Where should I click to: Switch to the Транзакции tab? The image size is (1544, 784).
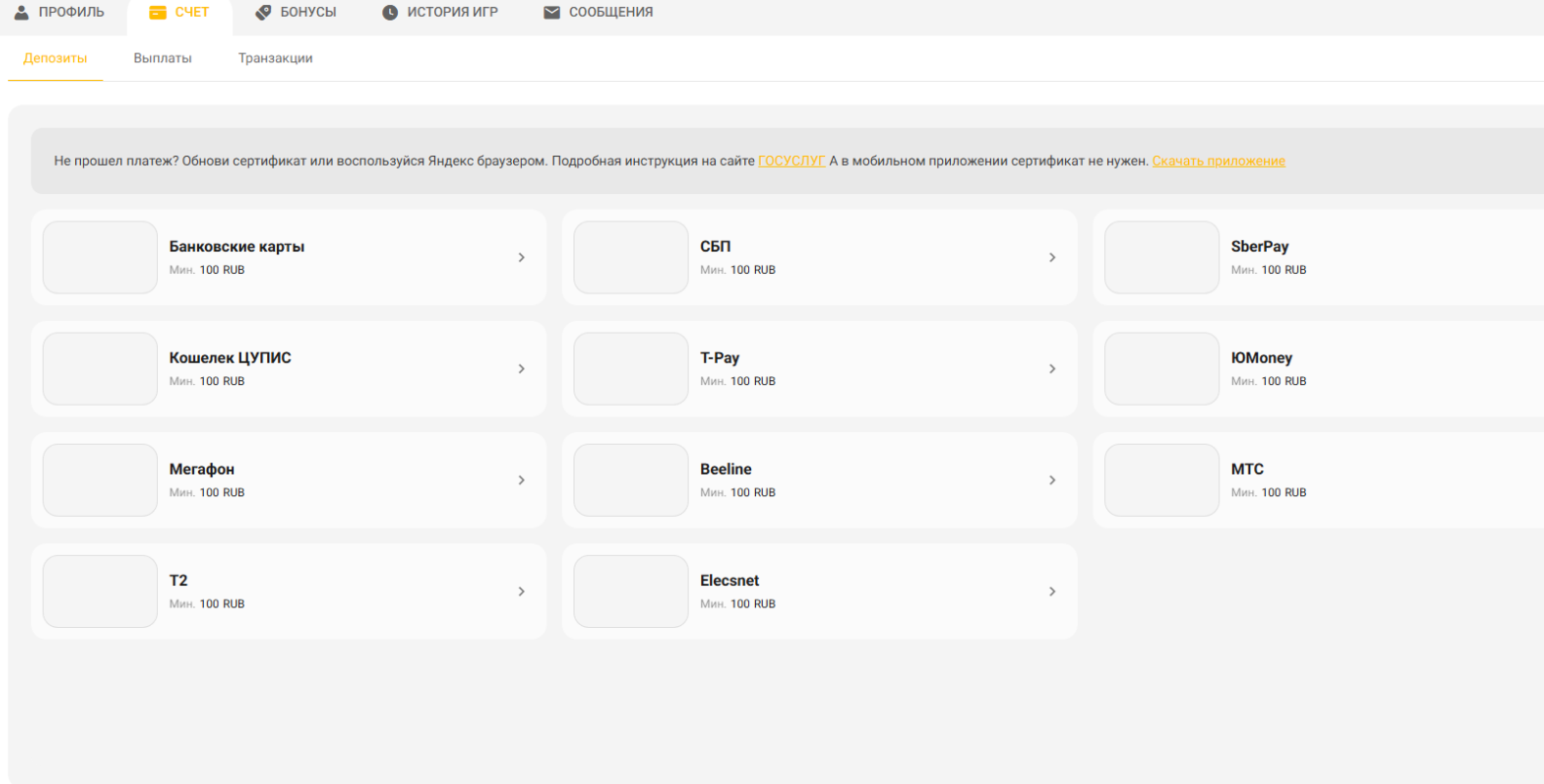275,59
